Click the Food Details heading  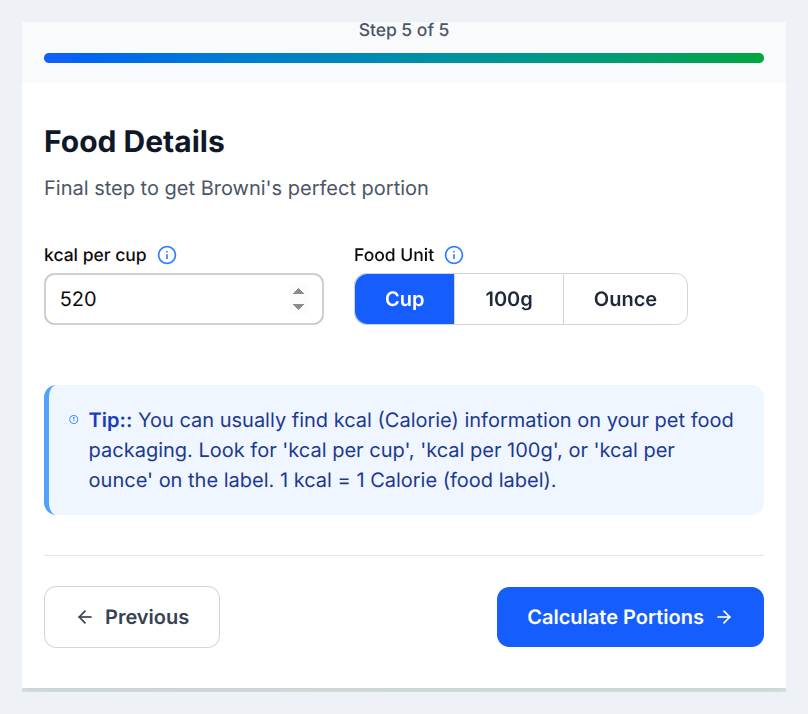[x=134, y=141]
